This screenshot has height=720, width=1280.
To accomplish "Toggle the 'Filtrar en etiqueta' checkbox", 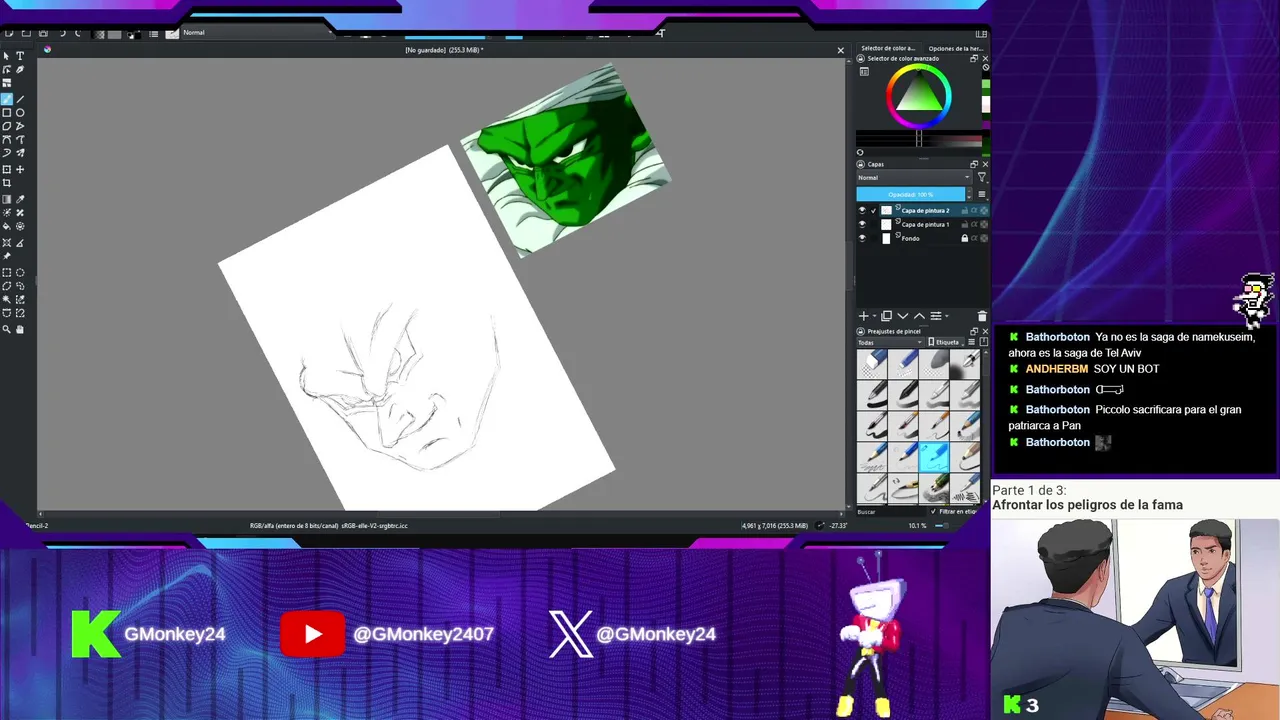I will [x=933, y=511].
